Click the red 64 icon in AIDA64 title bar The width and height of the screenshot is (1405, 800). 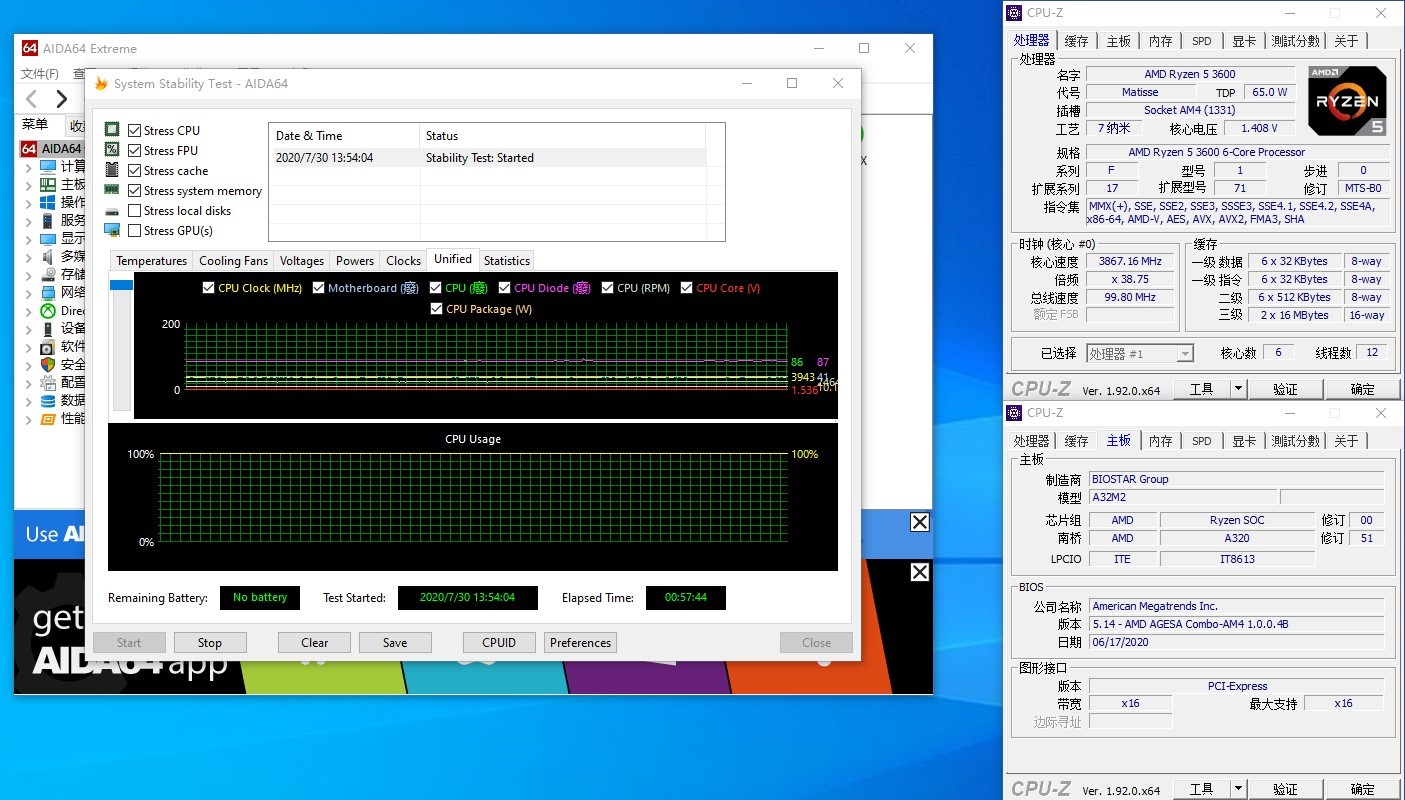[29, 48]
